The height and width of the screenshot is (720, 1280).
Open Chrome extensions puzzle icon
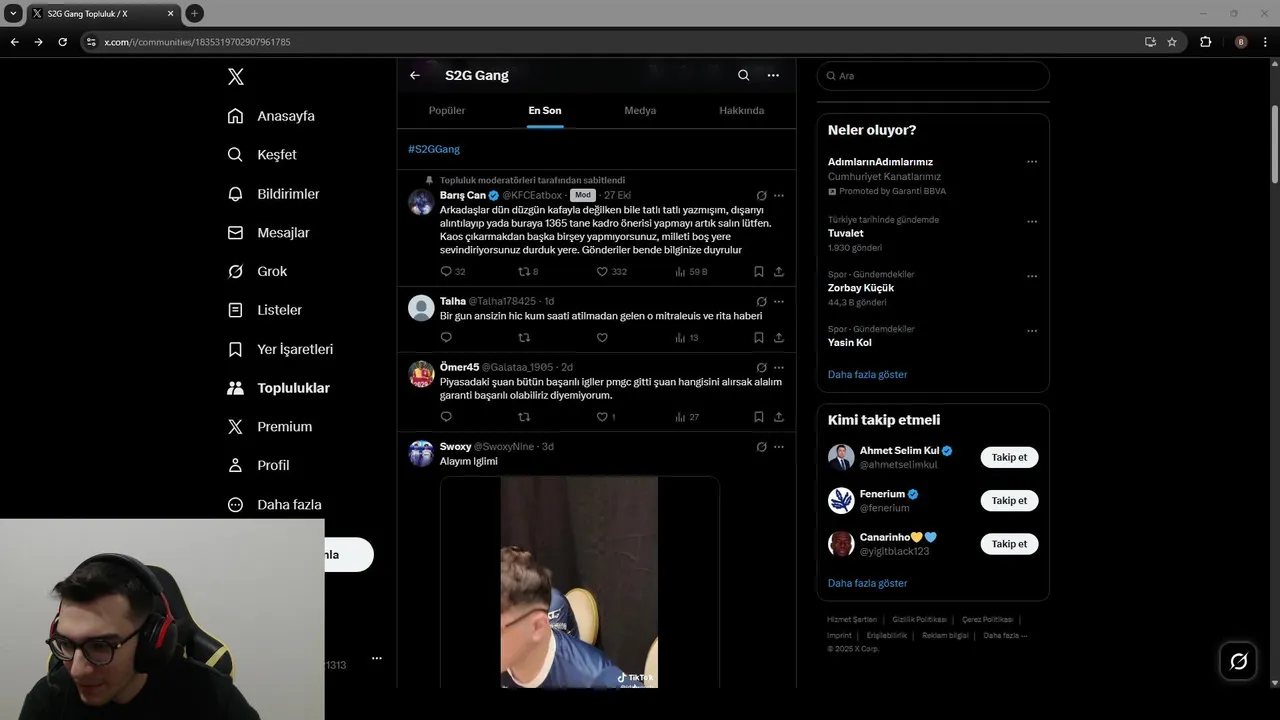click(1205, 42)
